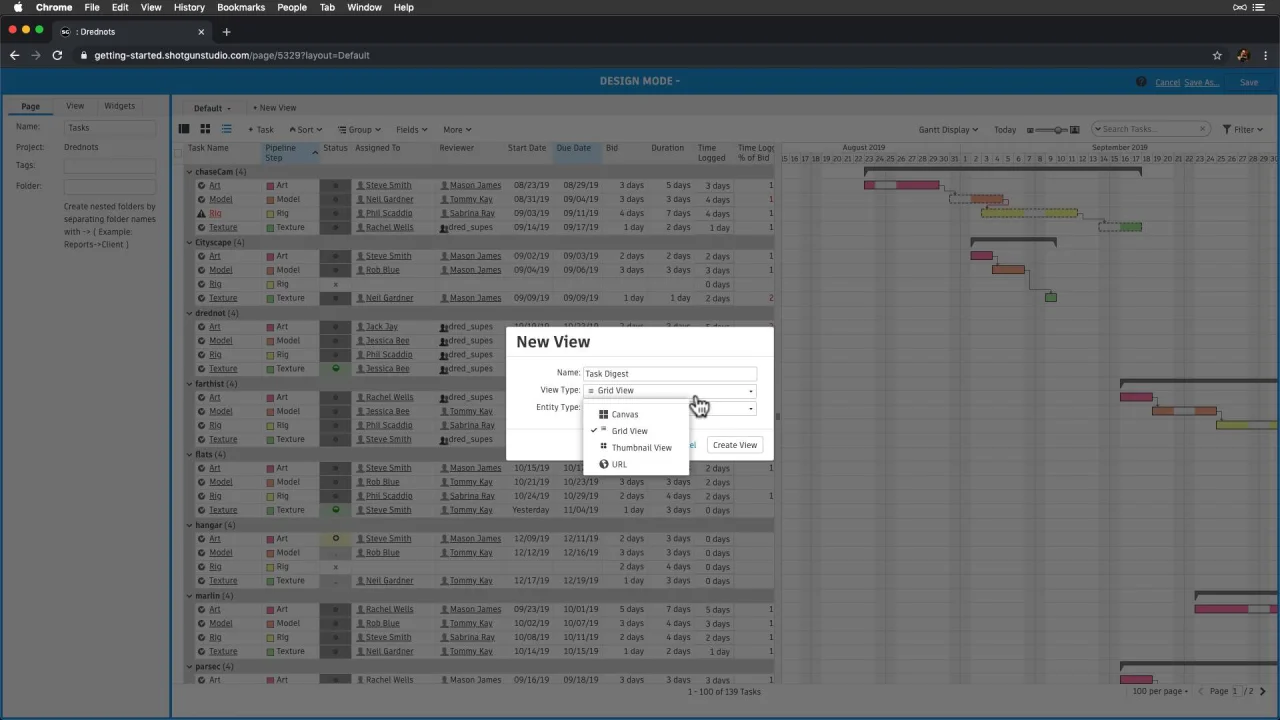Click the small squares icon beside Thumbnail View
1280x720 pixels.
coord(603,447)
